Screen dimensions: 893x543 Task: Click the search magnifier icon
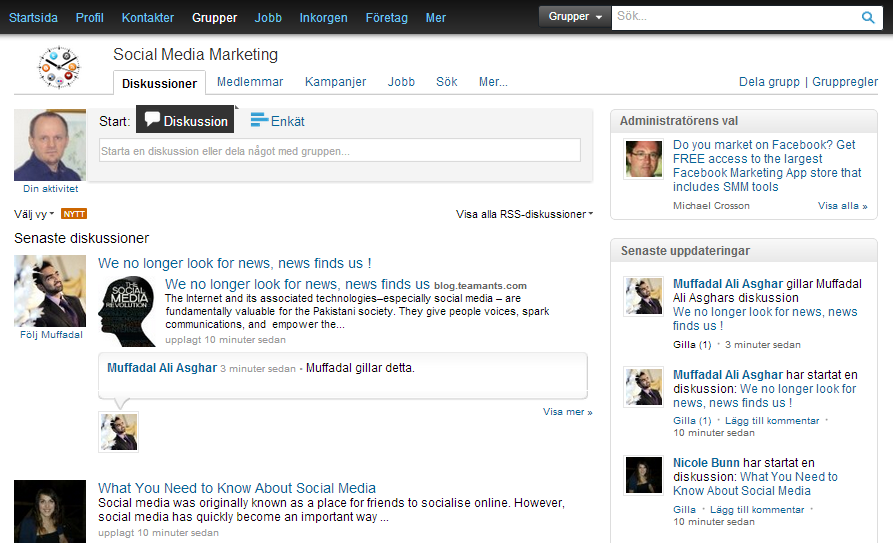(867, 18)
